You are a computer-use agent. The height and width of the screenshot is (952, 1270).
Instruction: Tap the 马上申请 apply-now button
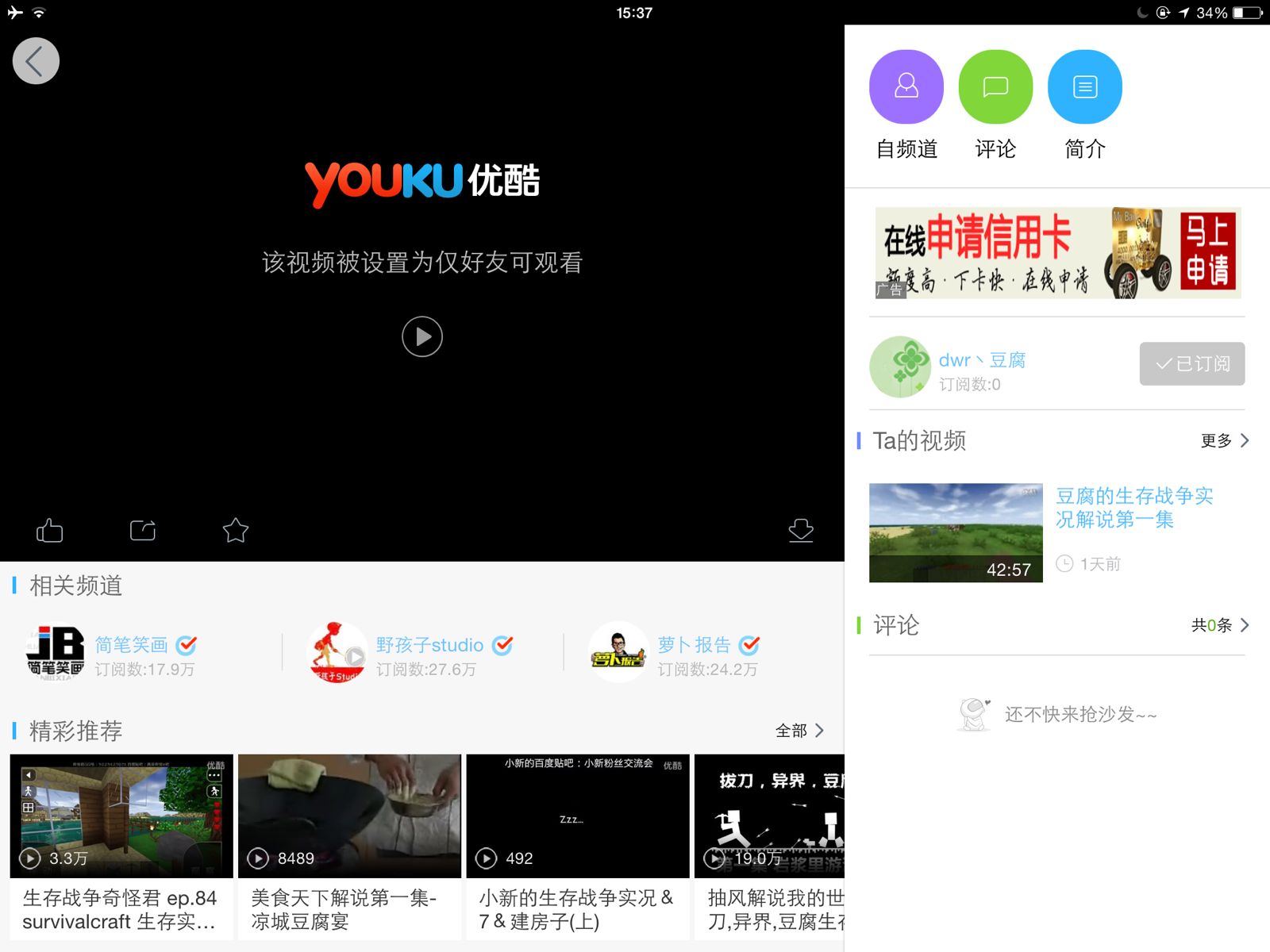tap(1207, 250)
